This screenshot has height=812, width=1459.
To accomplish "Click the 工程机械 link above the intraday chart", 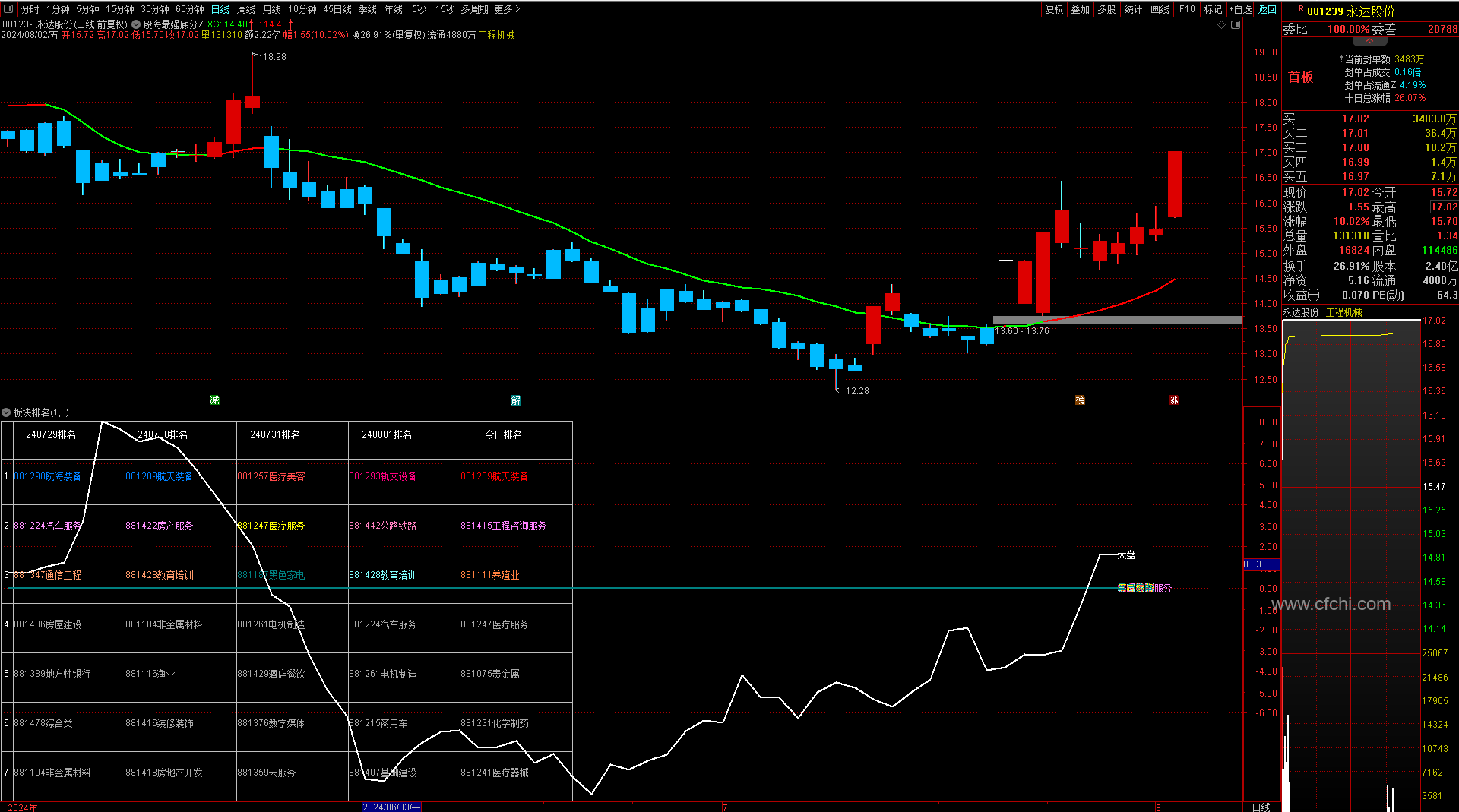I will tap(1344, 312).
